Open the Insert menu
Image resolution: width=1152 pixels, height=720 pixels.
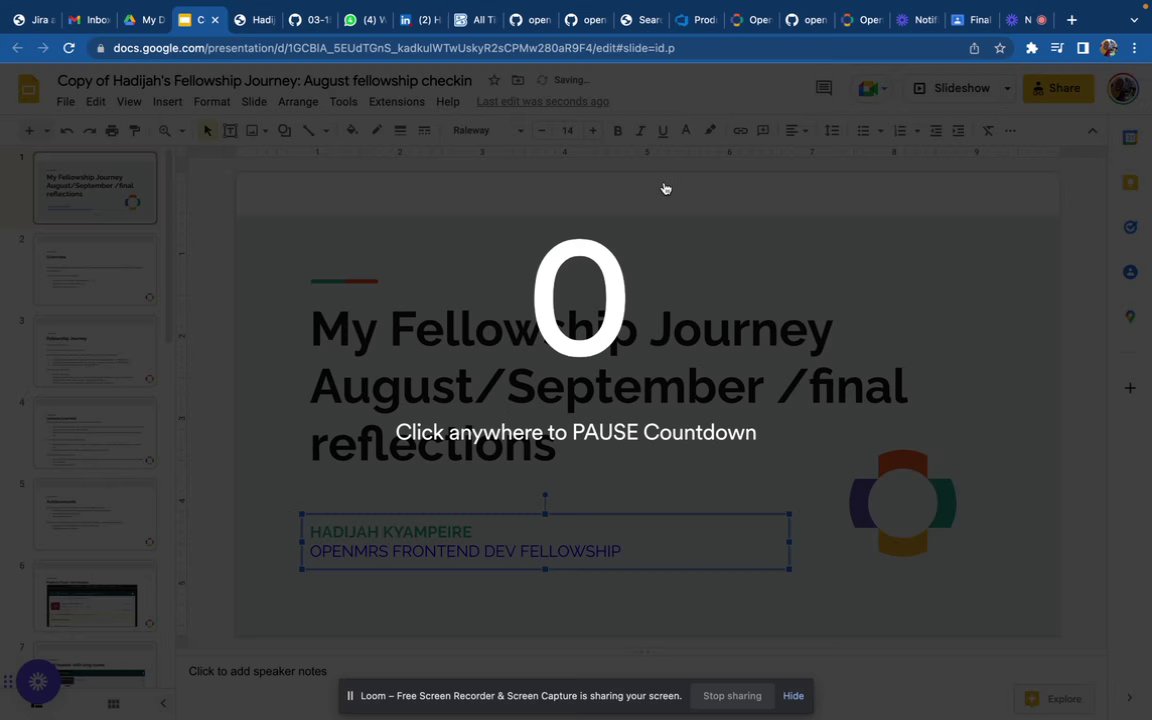click(x=168, y=102)
